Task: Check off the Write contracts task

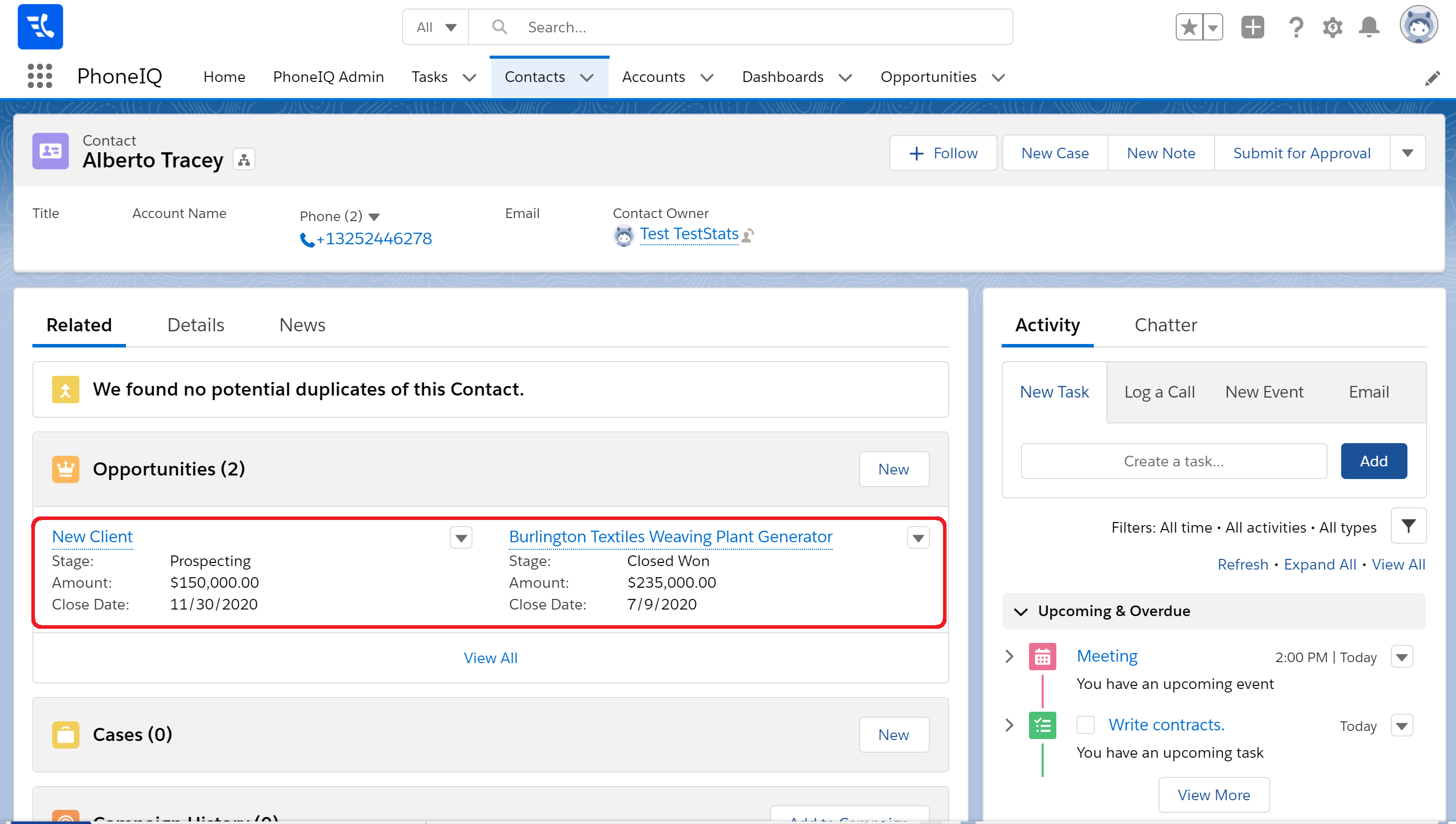Action: click(1085, 725)
